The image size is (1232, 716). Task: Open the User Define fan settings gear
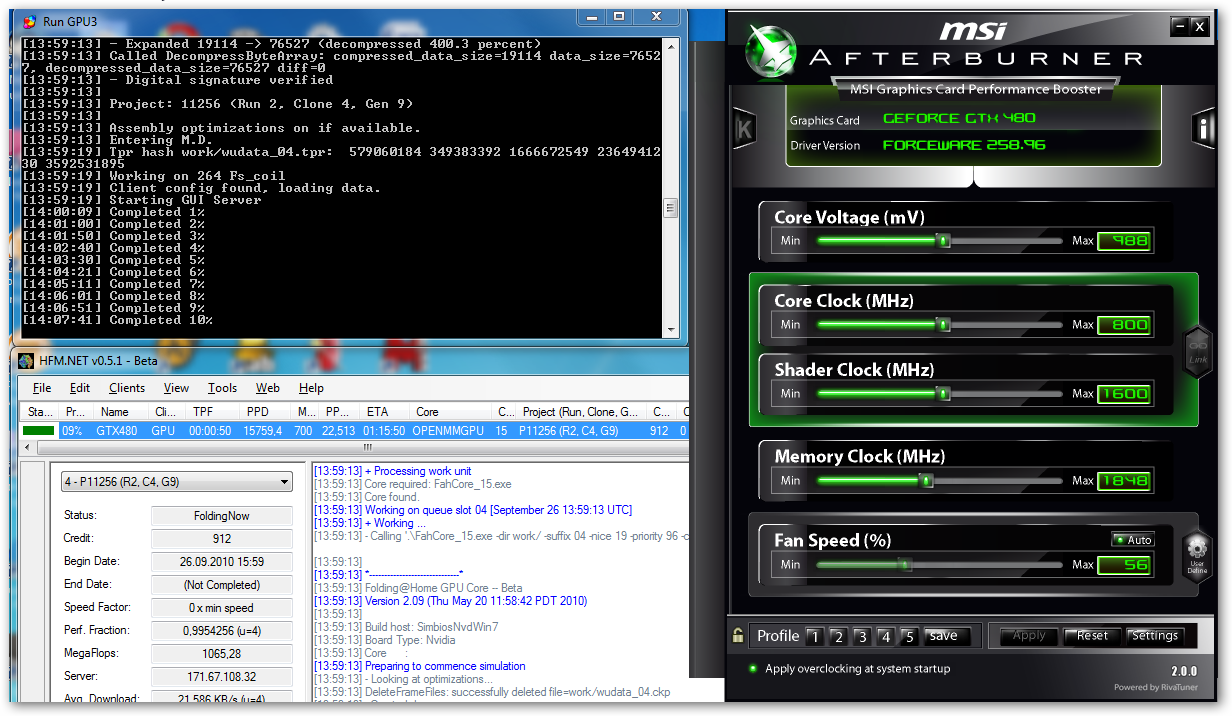pyautogui.click(x=1197, y=556)
